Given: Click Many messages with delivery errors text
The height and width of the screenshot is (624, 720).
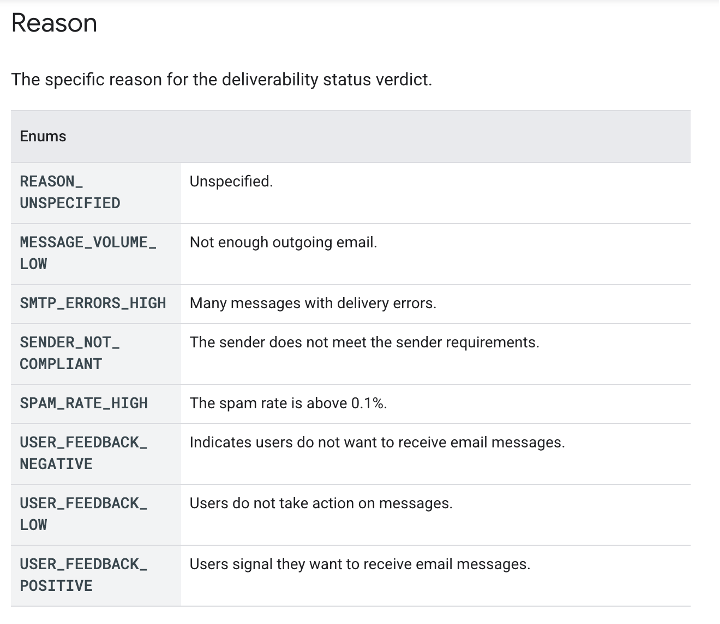Looking at the screenshot, I should pyautogui.click(x=313, y=303).
